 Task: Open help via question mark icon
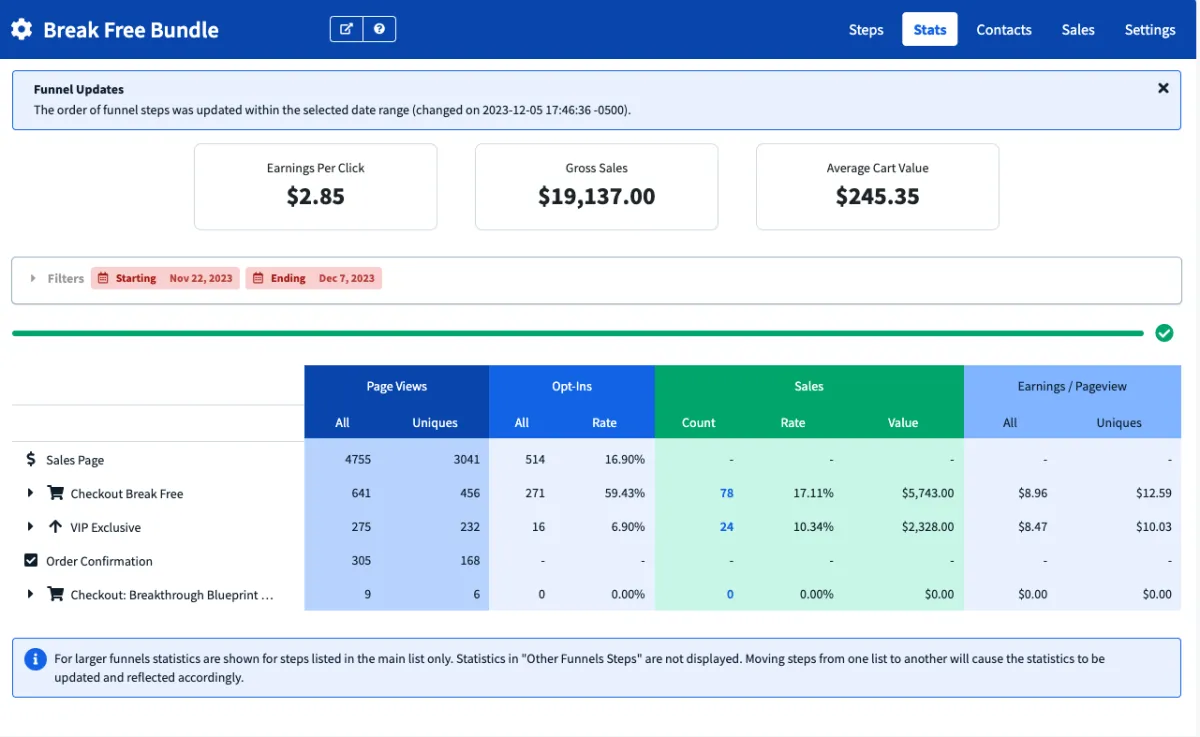coord(379,29)
